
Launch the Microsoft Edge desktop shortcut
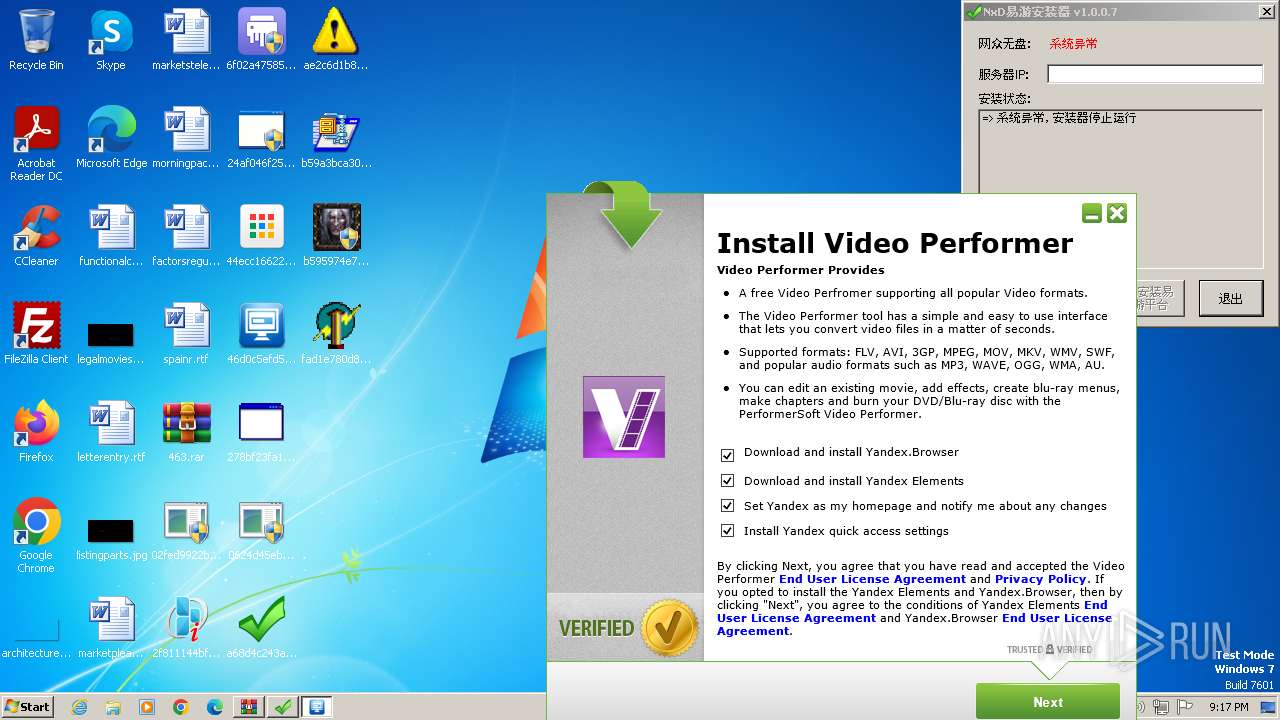(111, 138)
